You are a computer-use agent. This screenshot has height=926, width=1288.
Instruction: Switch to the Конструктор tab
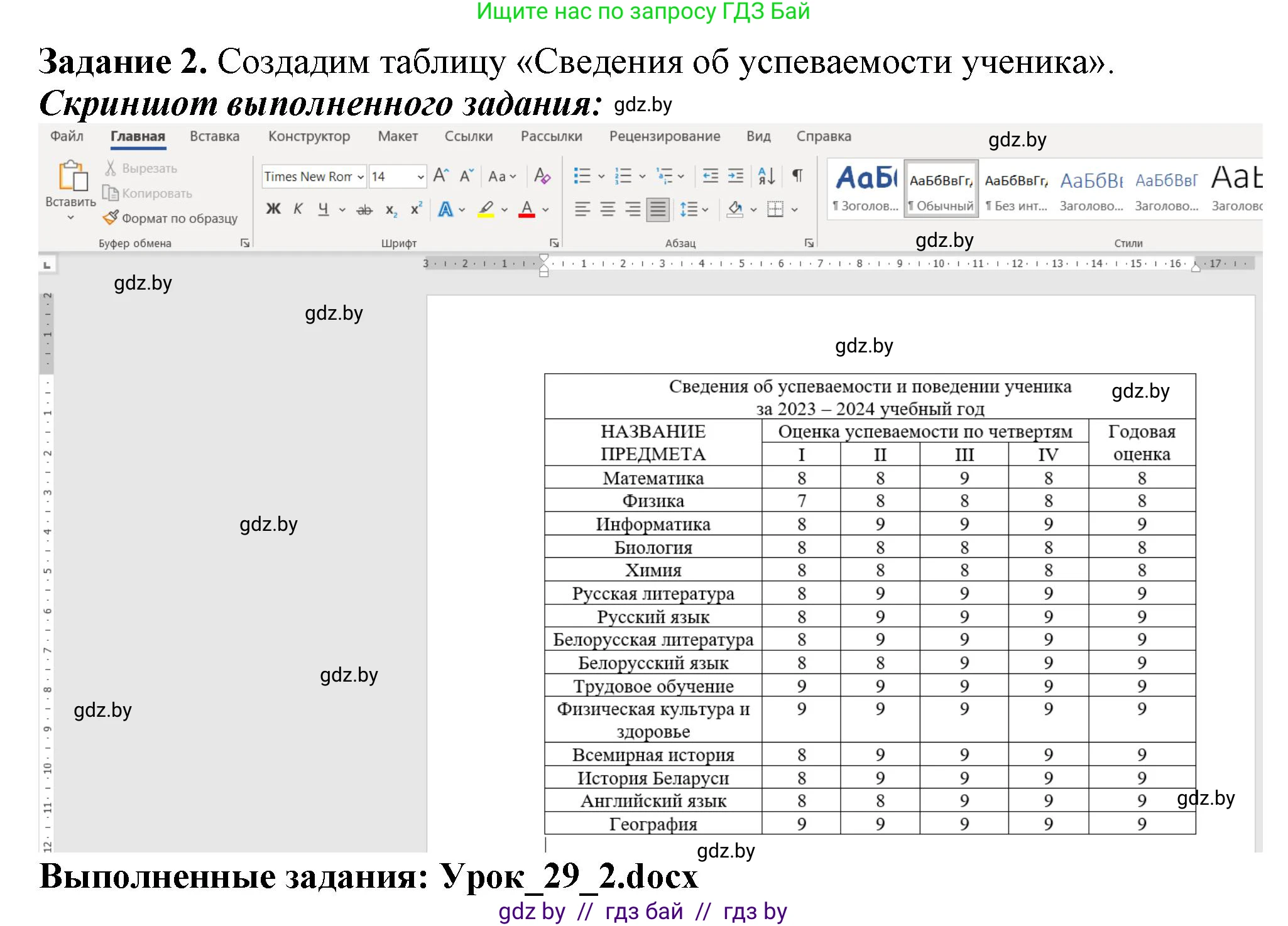tap(309, 136)
